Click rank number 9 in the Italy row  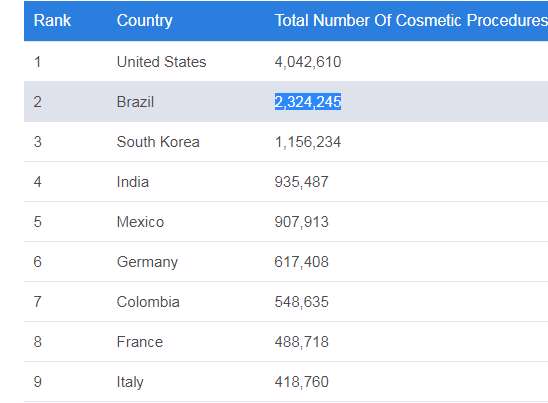[x=37, y=382]
